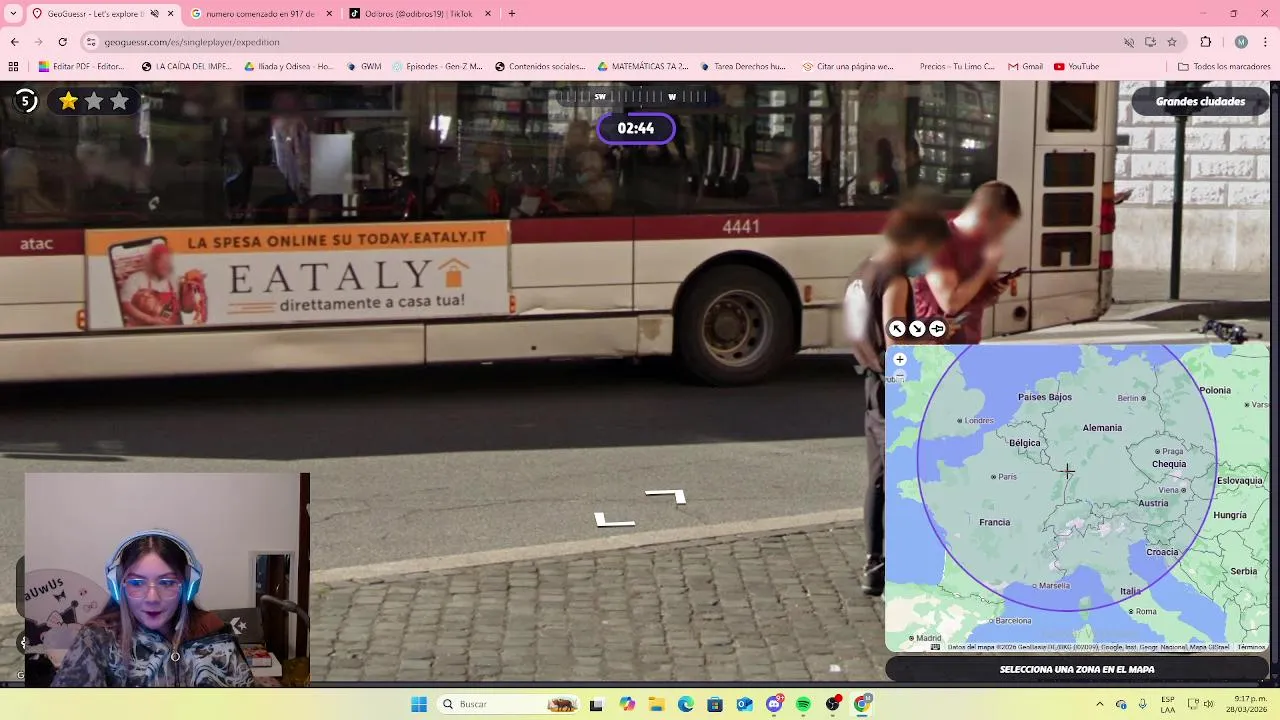Screen dimensions: 1280x720
Task: Open the 'Contenidos sociales' bookmark
Action: pyautogui.click(x=540, y=67)
